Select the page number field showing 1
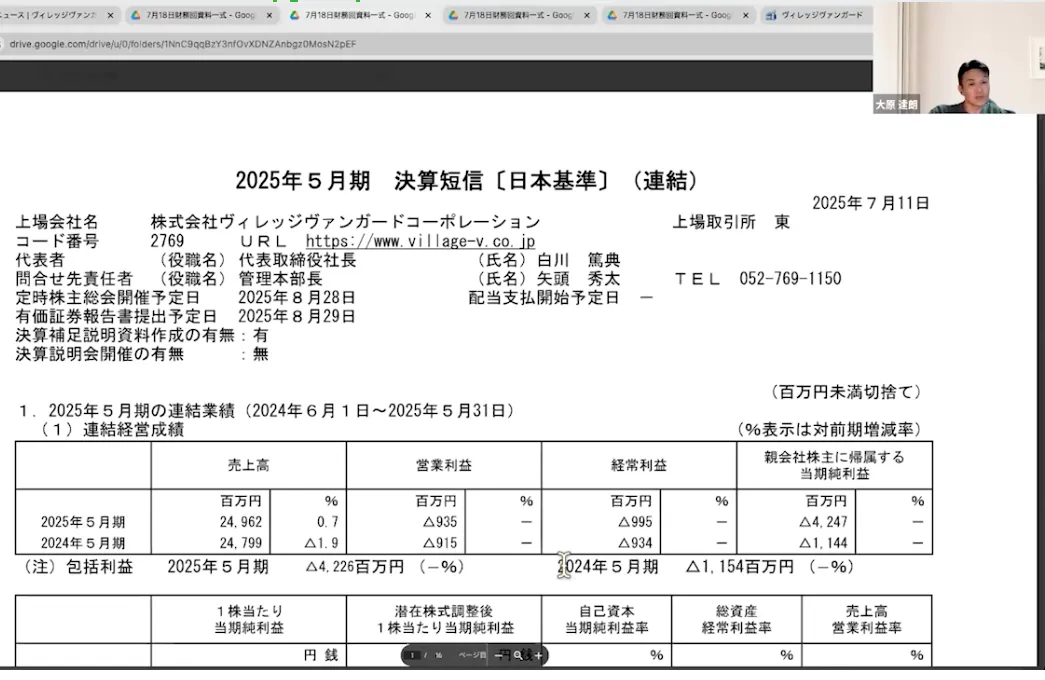 [412, 655]
